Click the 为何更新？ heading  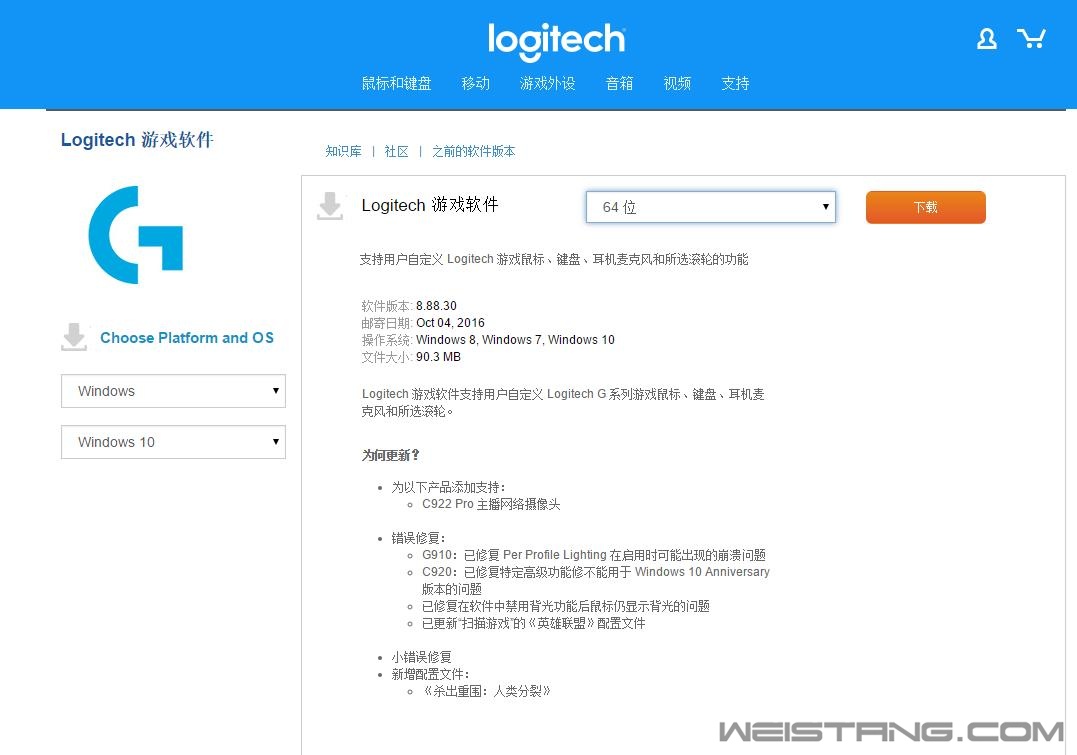tap(390, 455)
